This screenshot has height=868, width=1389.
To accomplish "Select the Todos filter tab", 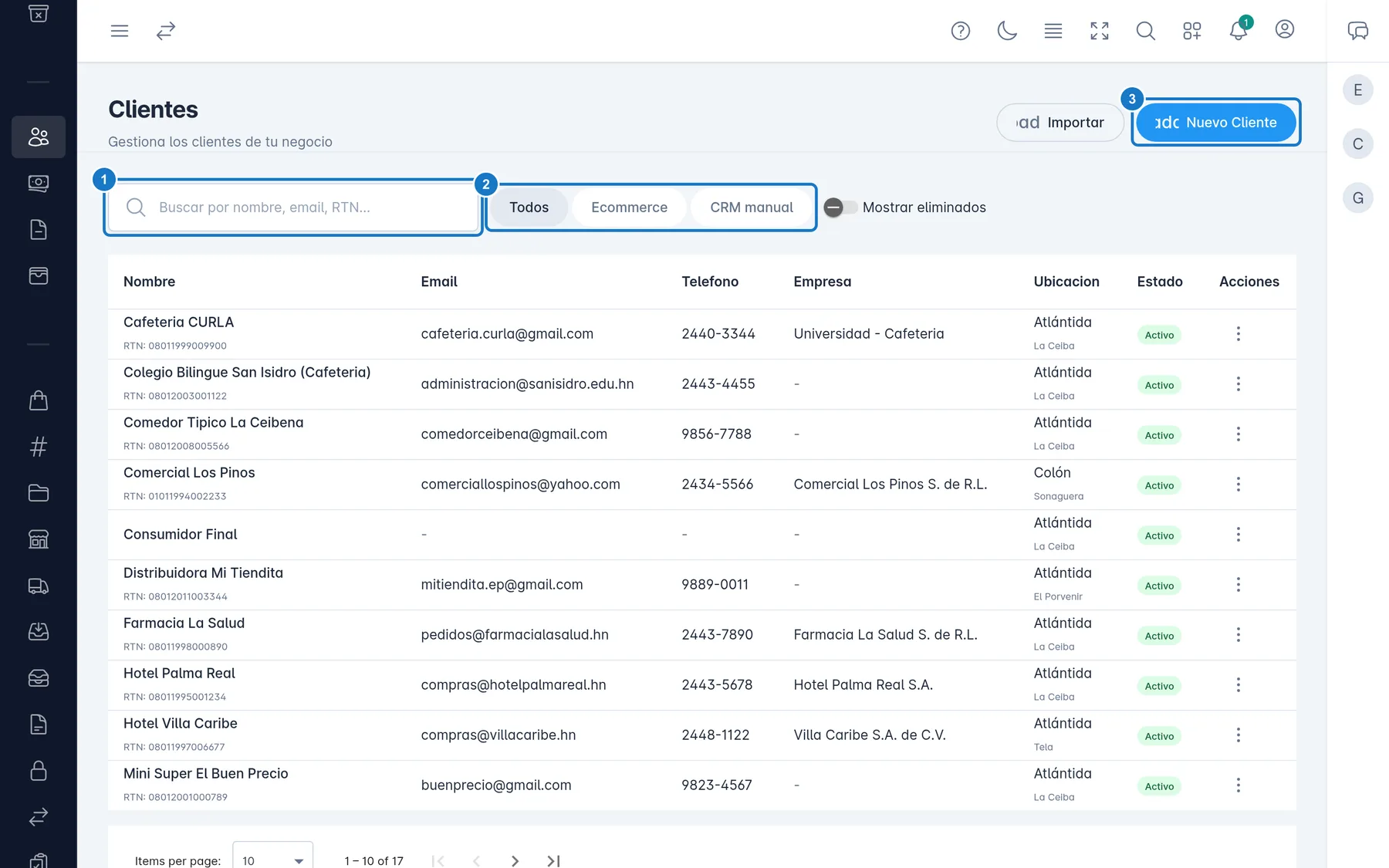I will tap(529, 208).
